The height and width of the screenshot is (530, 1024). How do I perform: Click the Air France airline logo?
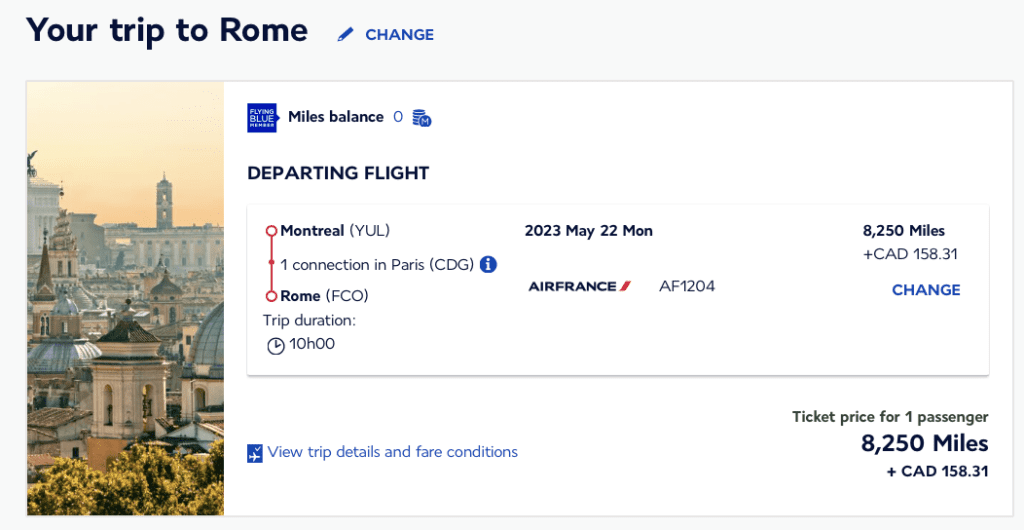pyautogui.click(x=580, y=287)
